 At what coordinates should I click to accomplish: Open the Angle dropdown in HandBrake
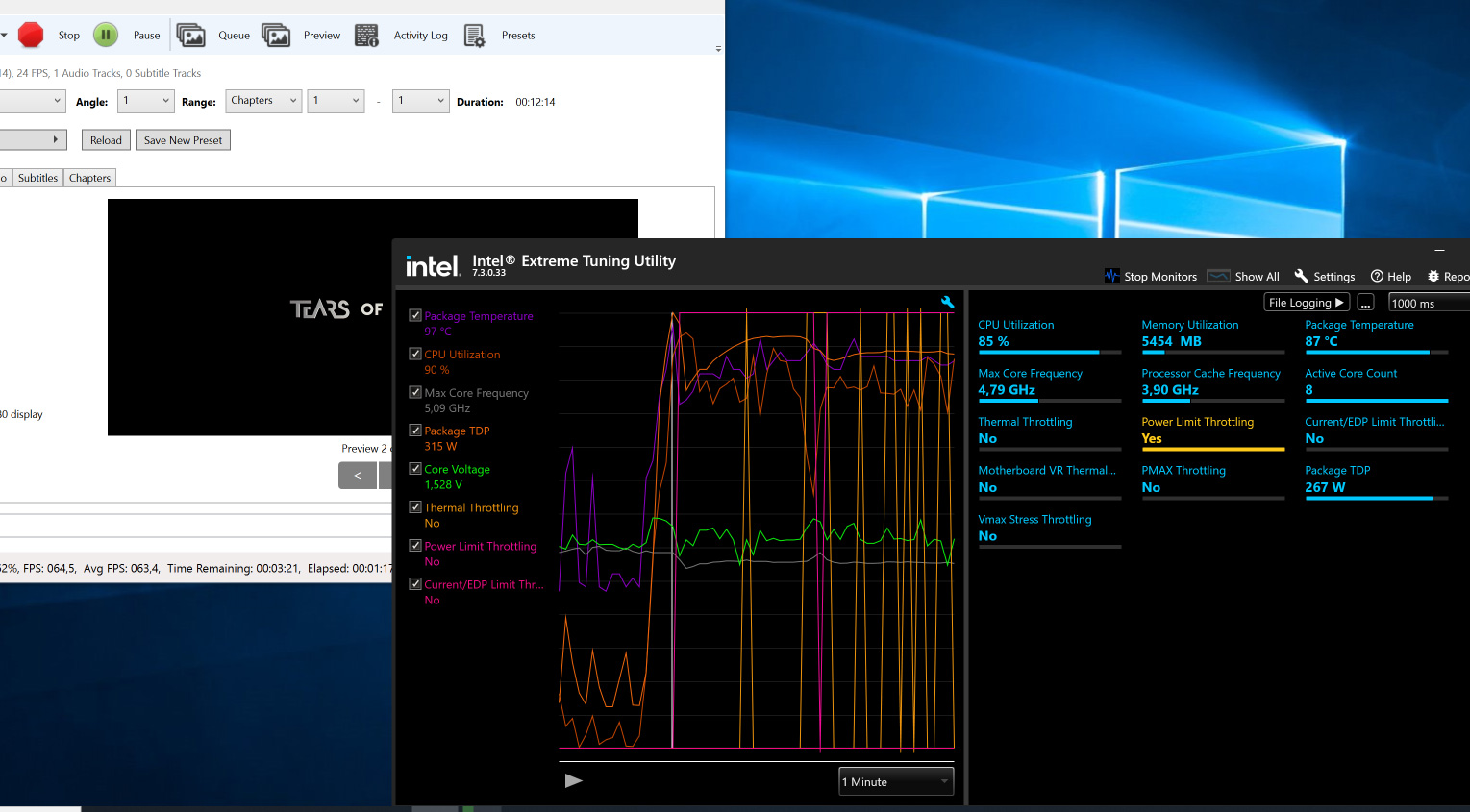145,101
